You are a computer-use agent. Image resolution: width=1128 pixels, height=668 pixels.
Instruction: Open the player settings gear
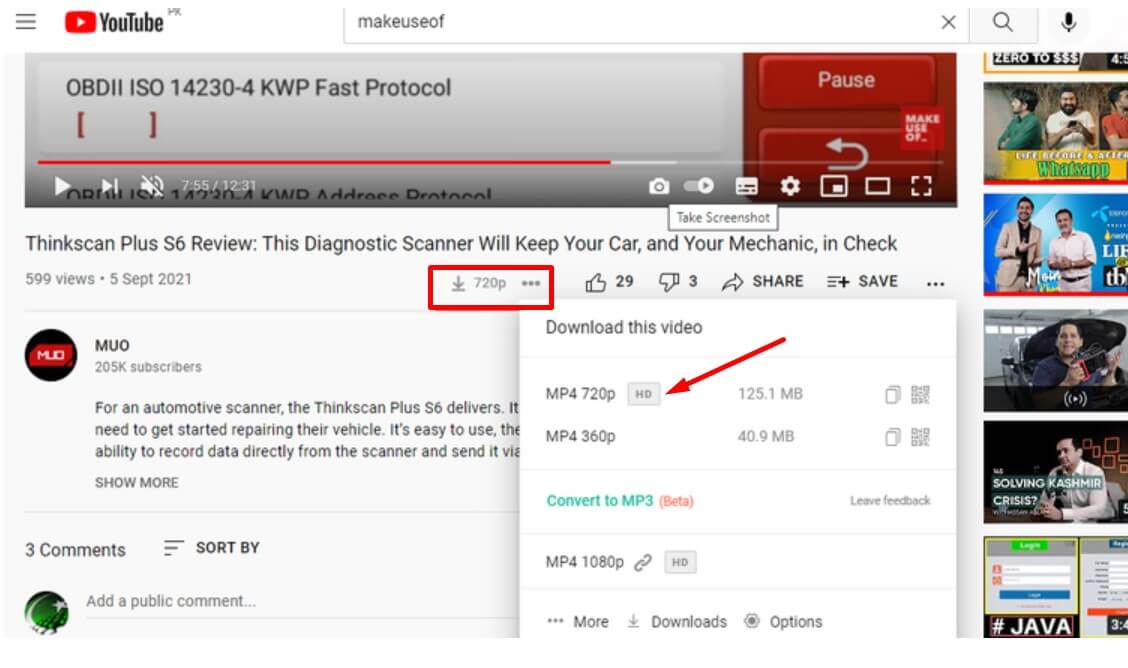[790, 187]
